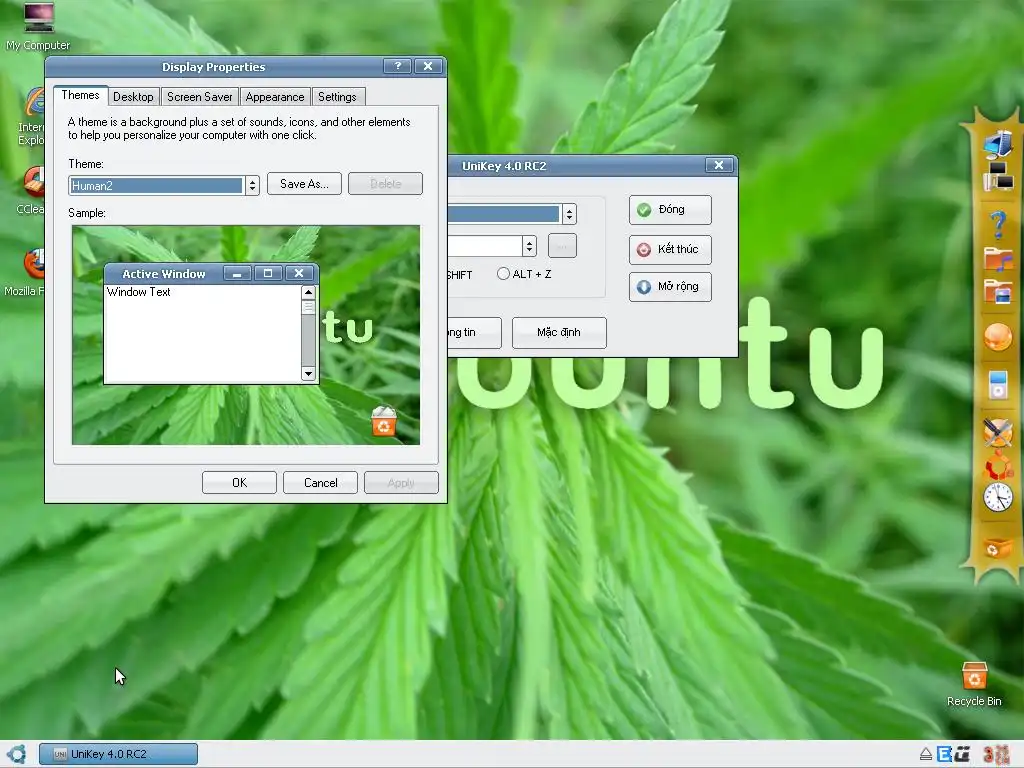Image resolution: width=1024 pixels, height=768 pixels.
Task: Click greyed Delete theme button
Action: (385, 184)
